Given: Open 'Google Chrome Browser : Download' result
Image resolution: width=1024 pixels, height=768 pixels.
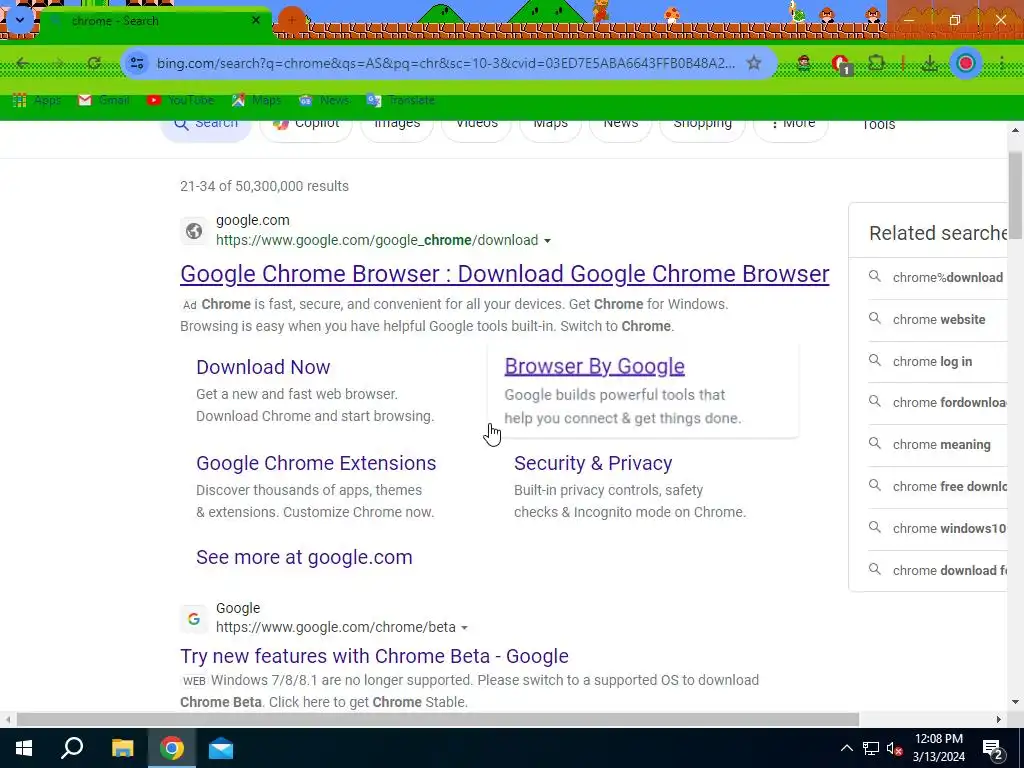Looking at the screenshot, I should [505, 274].
